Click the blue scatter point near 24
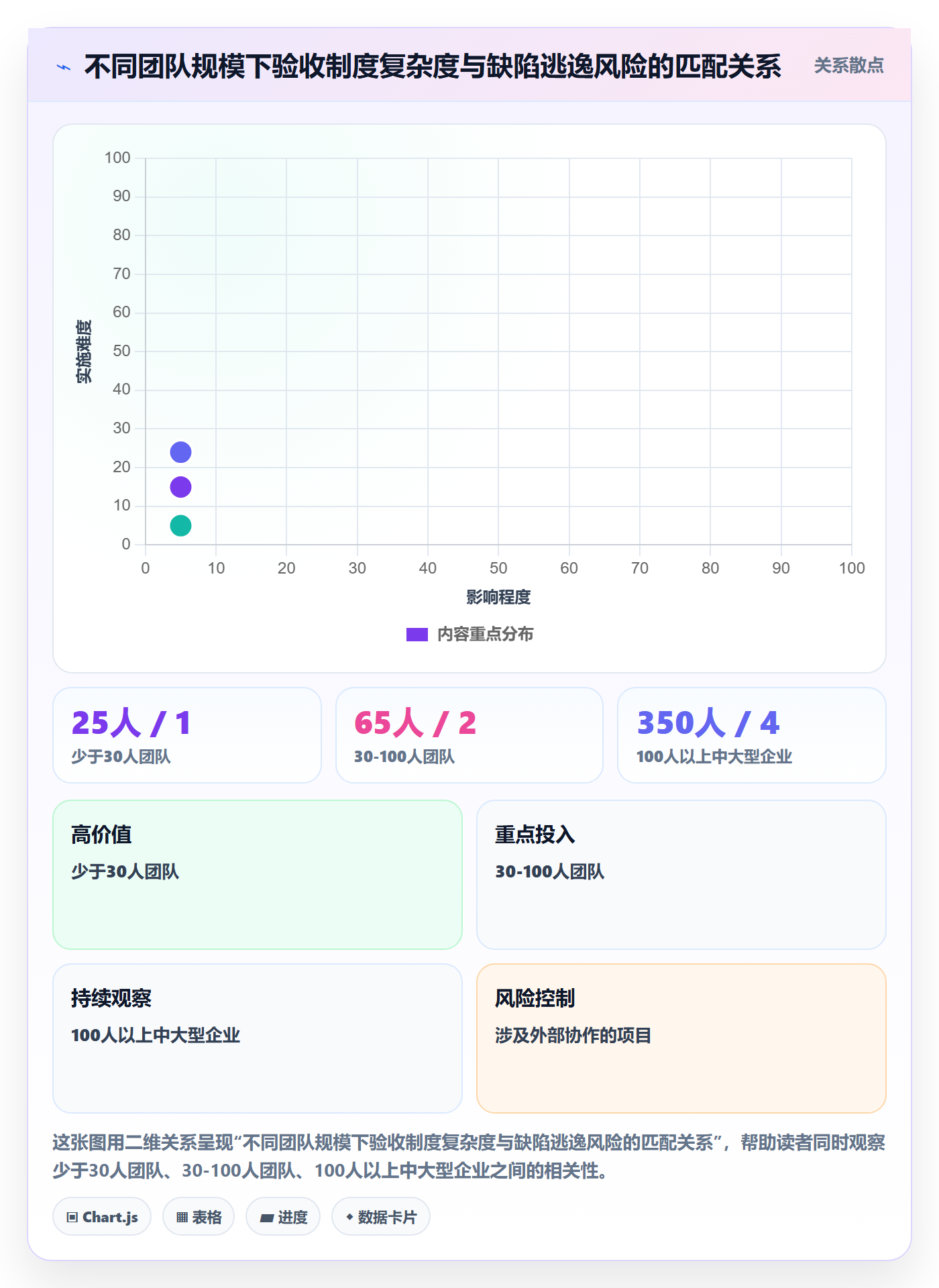 coord(180,452)
